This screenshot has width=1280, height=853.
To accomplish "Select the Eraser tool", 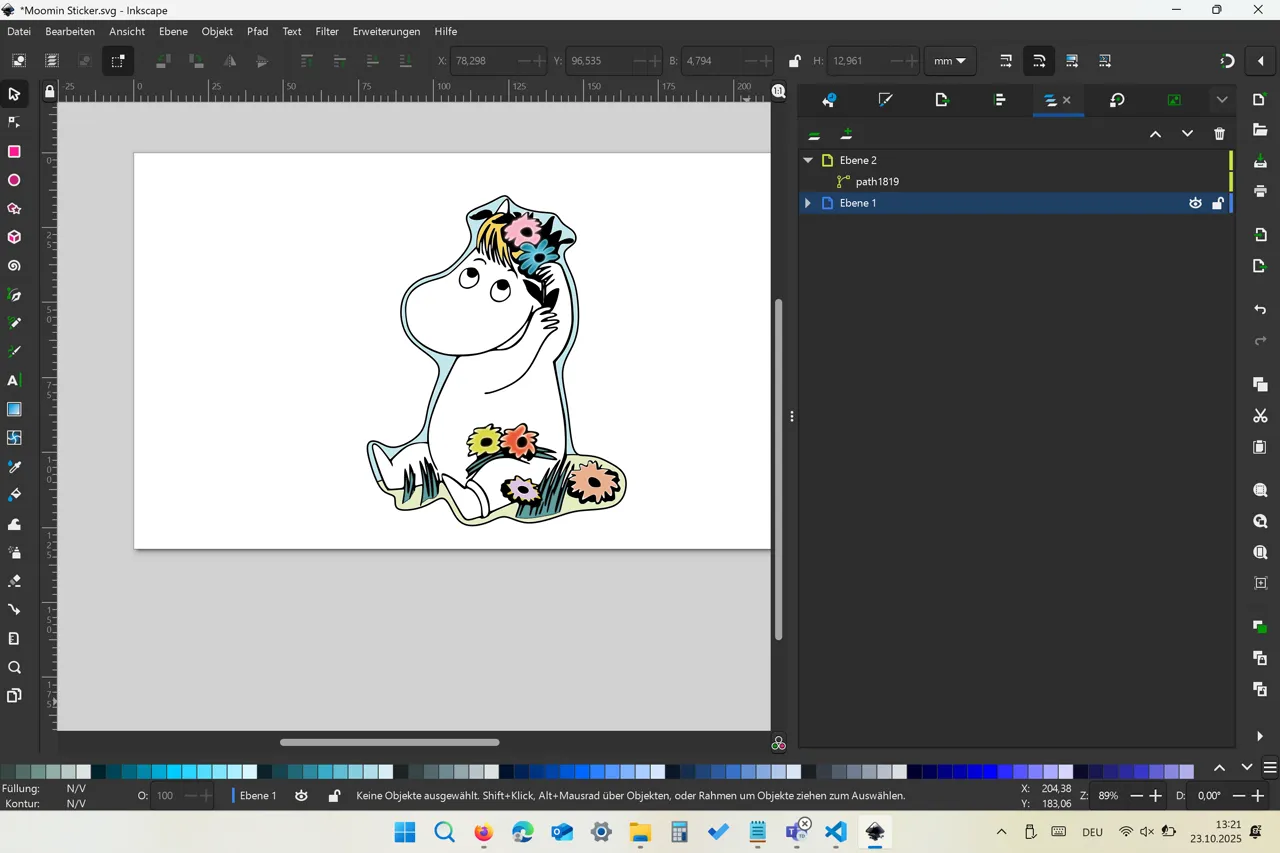I will [14, 581].
